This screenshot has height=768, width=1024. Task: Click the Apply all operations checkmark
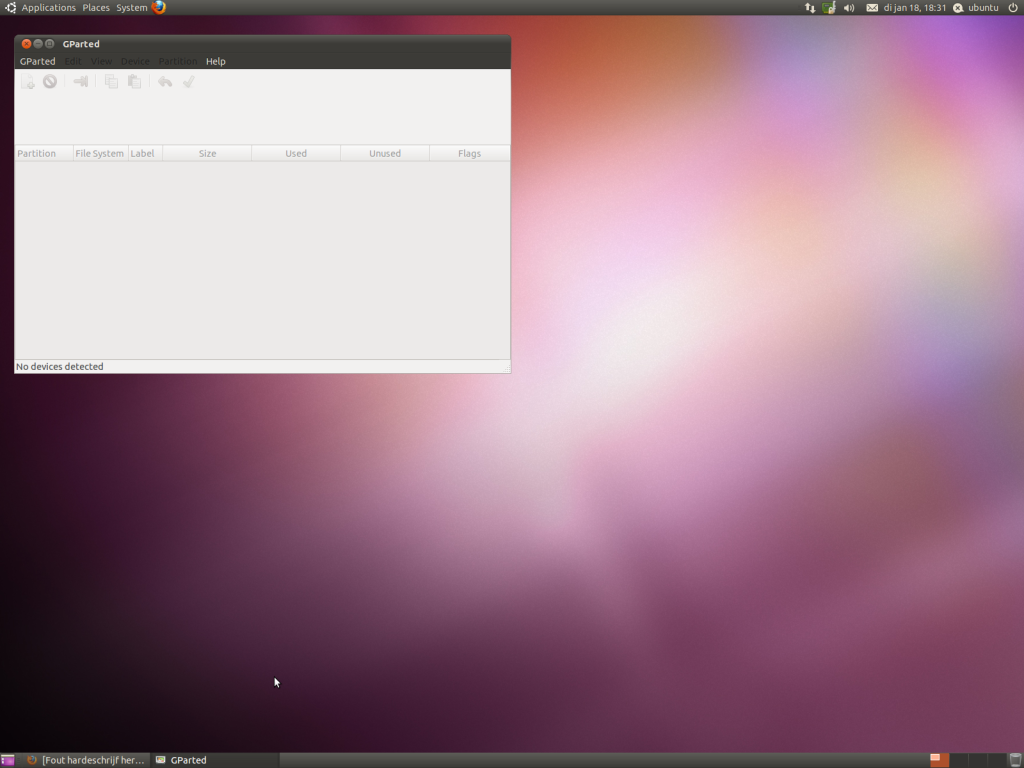click(188, 82)
